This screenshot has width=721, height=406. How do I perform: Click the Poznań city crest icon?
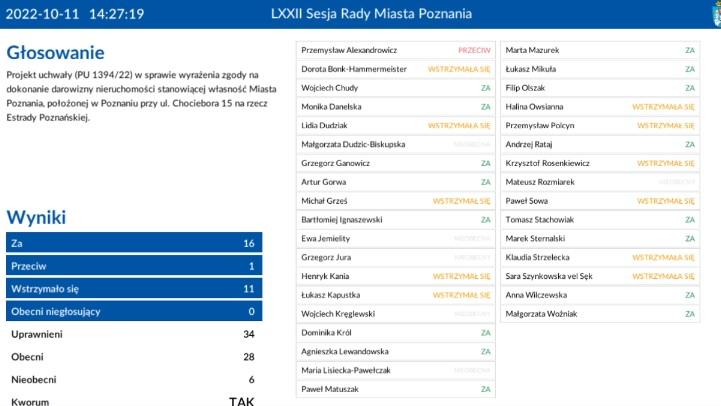pyautogui.click(x=714, y=13)
